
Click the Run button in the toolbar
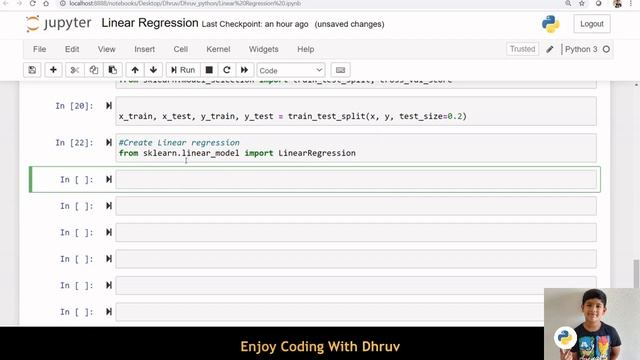(183, 70)
